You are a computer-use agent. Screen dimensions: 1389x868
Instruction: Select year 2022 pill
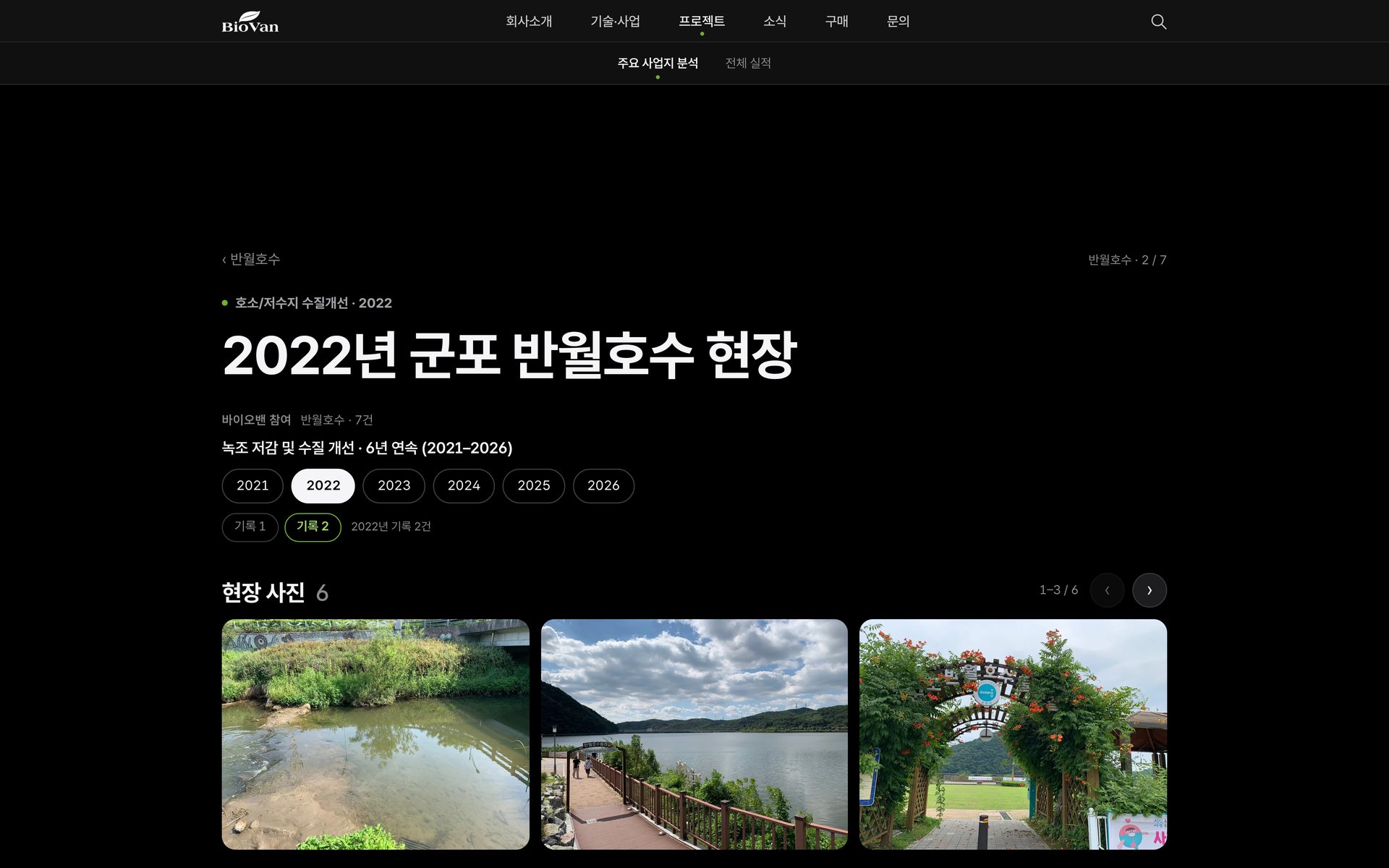(x=323, y=485)
